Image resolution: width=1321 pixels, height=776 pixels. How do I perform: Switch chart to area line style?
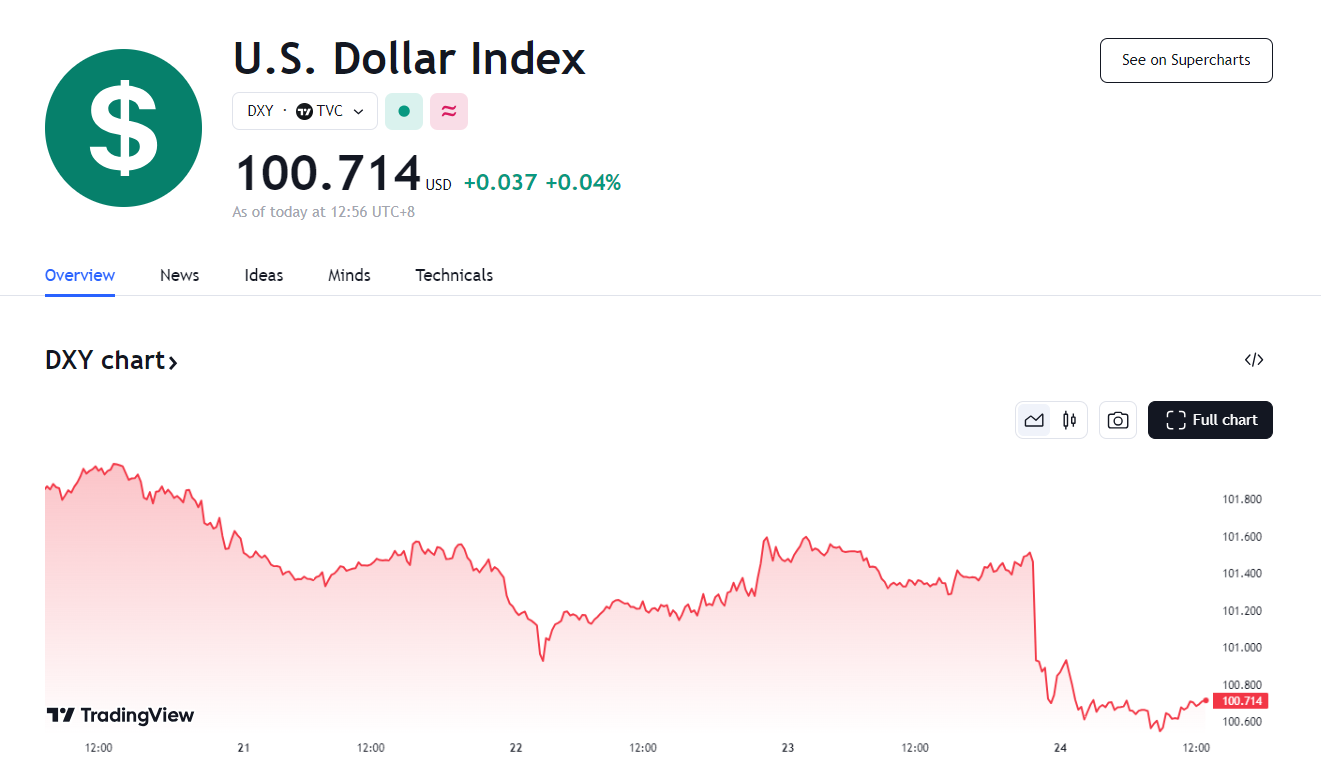1035,420
